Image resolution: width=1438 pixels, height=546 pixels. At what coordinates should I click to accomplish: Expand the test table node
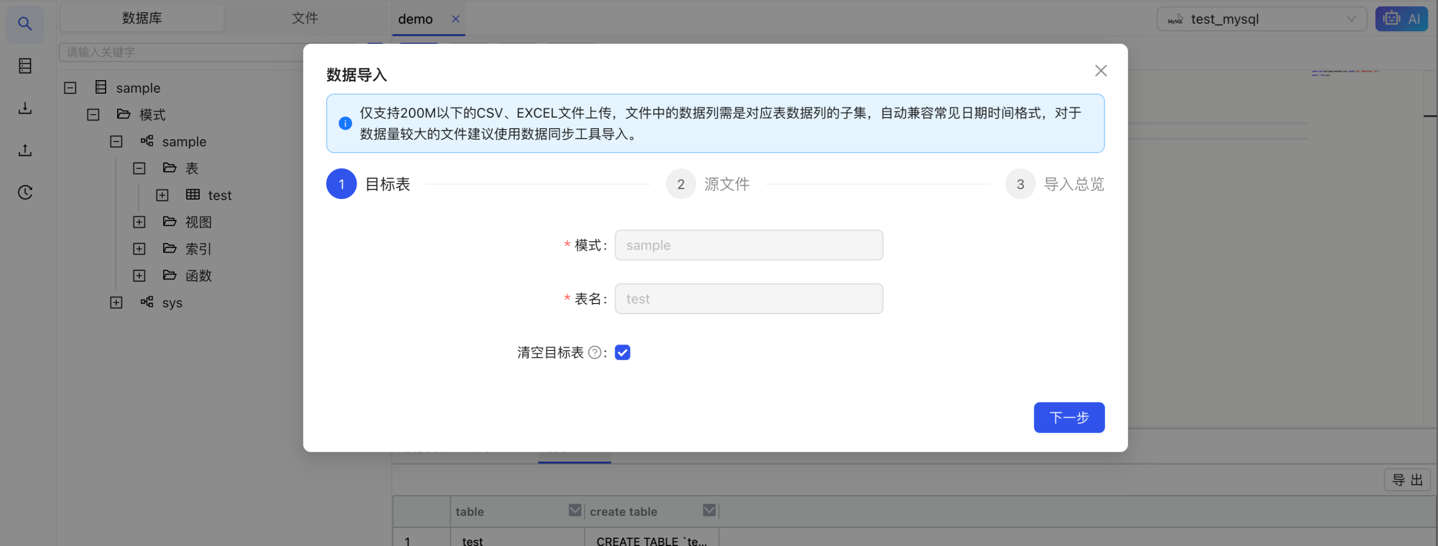162,195
